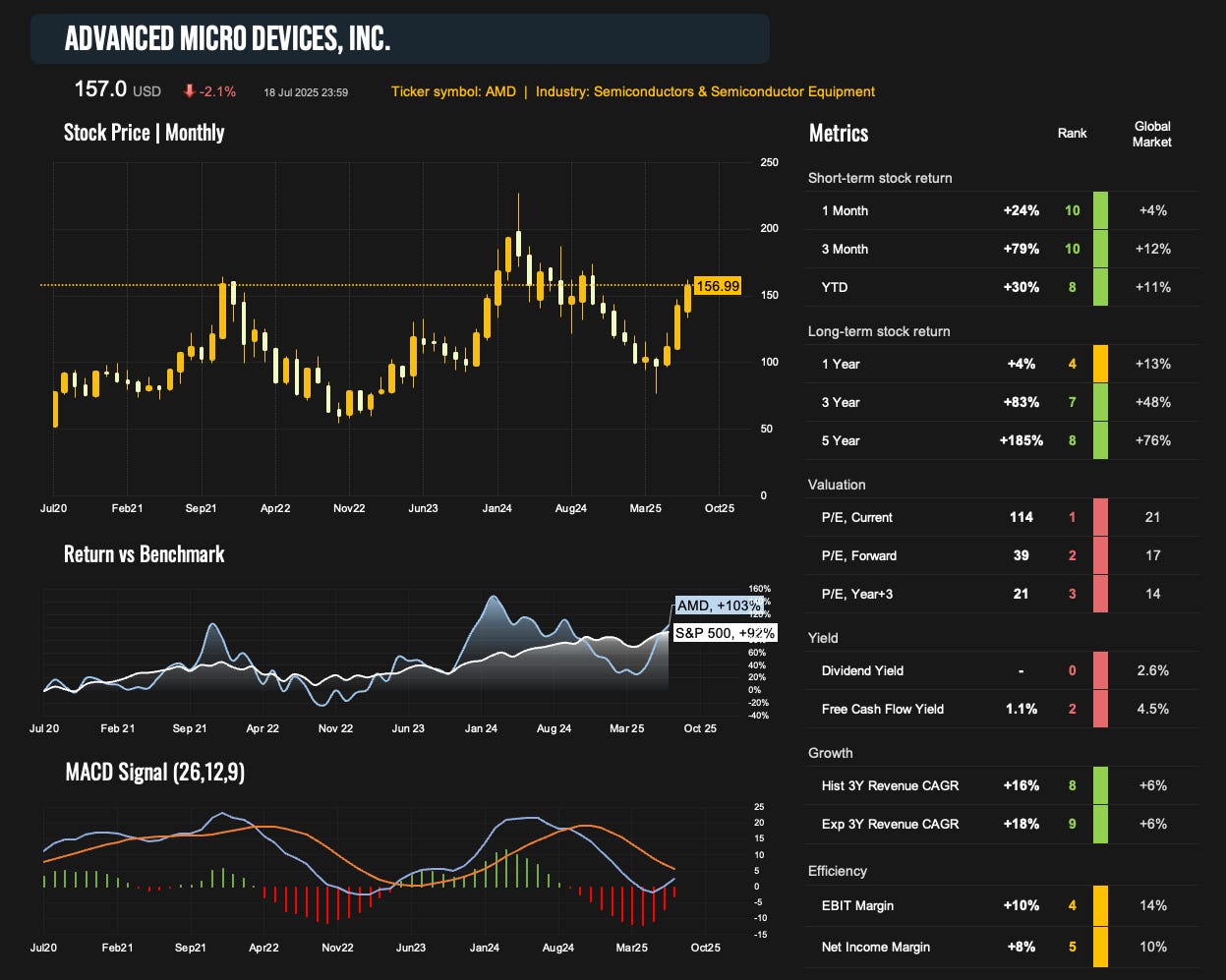
Task: Click the Jan24 axis label on Stock Price chart
Action: [496, 508]
